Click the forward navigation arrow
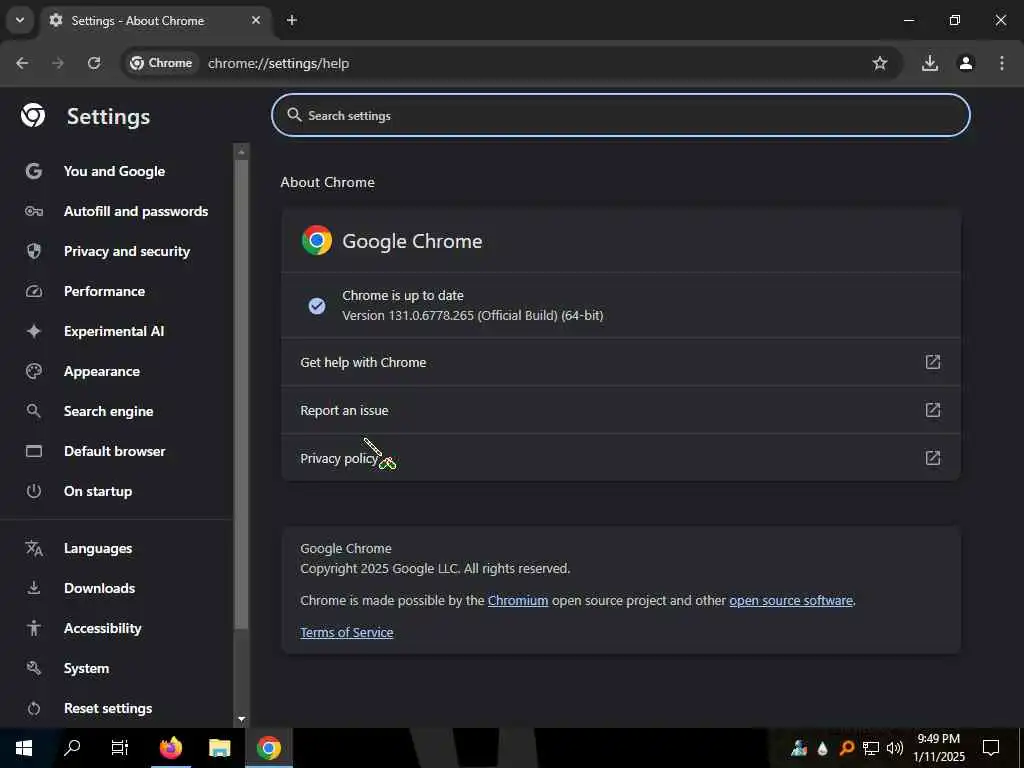Image resolution: width=1024 pixels, height=768 pixels. pos(58,63)
